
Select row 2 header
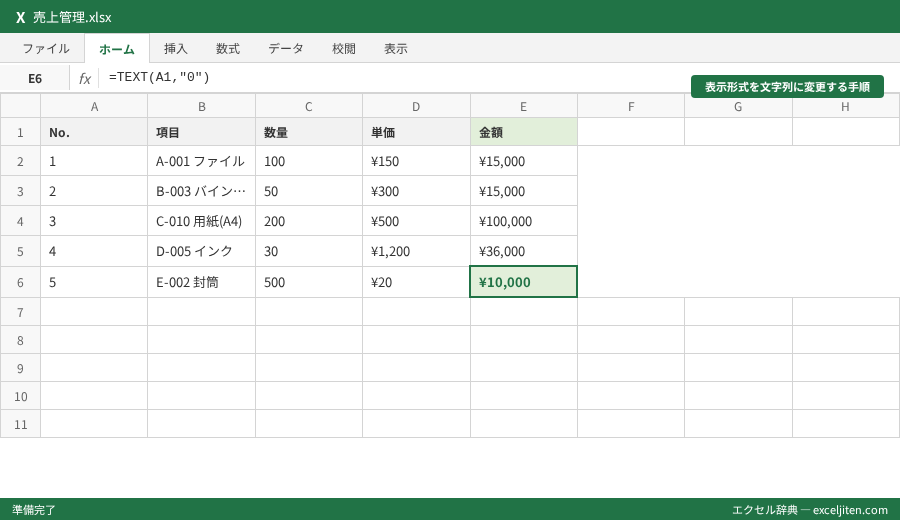(x=20, y=161)
